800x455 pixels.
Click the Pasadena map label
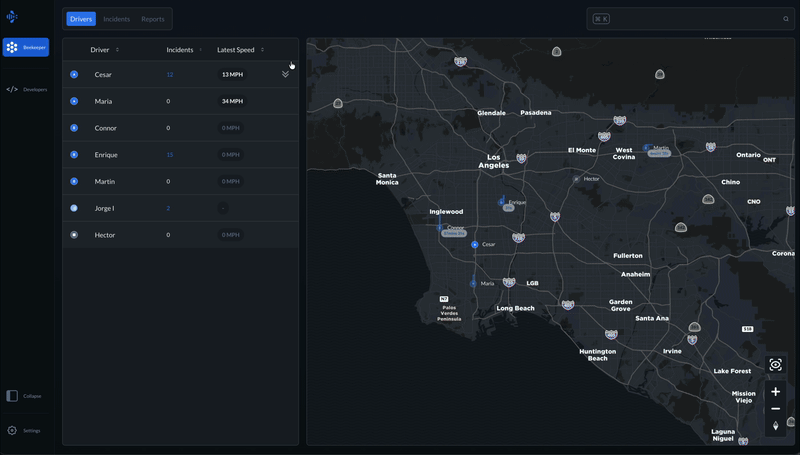(x=536, y=112)
